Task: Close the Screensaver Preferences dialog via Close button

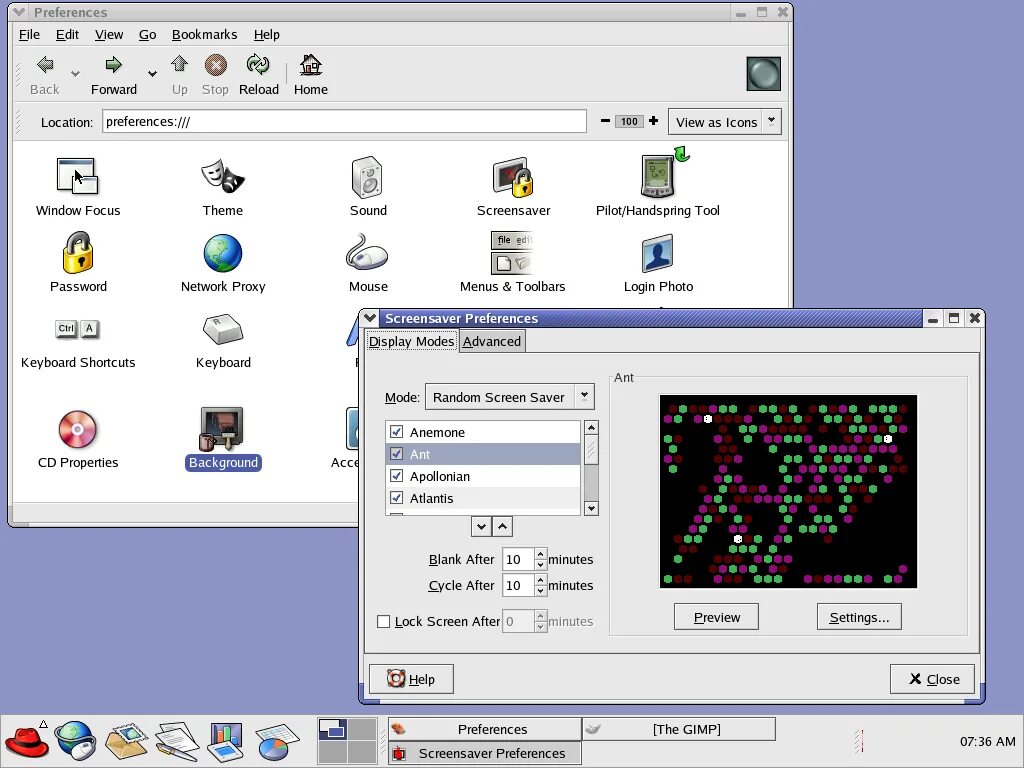Action: 932,679
